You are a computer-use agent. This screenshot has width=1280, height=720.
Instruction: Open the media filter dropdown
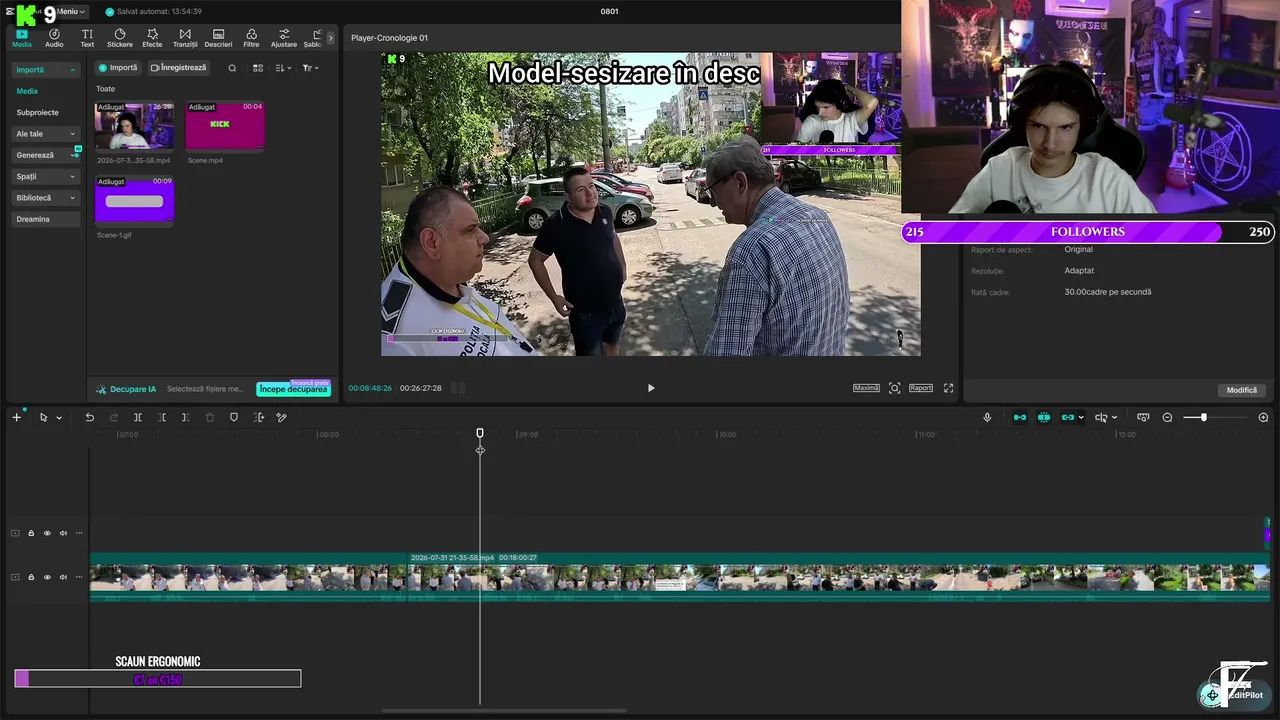click(x=310, y=68)
